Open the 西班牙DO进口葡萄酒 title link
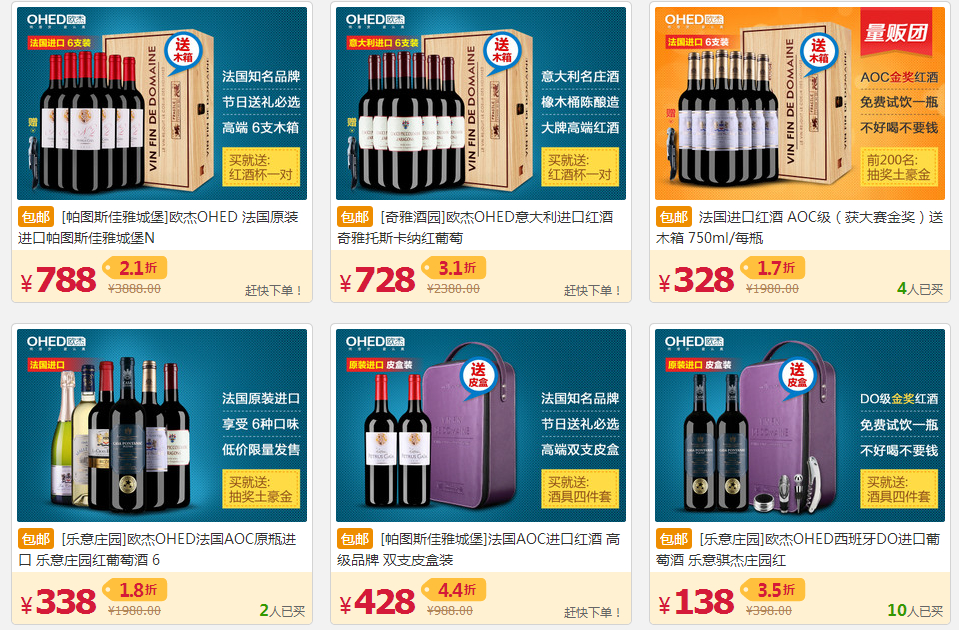The image size is (959, 630). tap(798, 549)
